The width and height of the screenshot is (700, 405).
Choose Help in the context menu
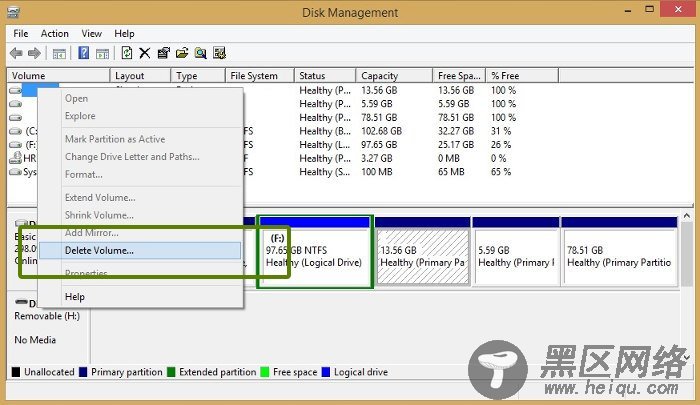75,296
